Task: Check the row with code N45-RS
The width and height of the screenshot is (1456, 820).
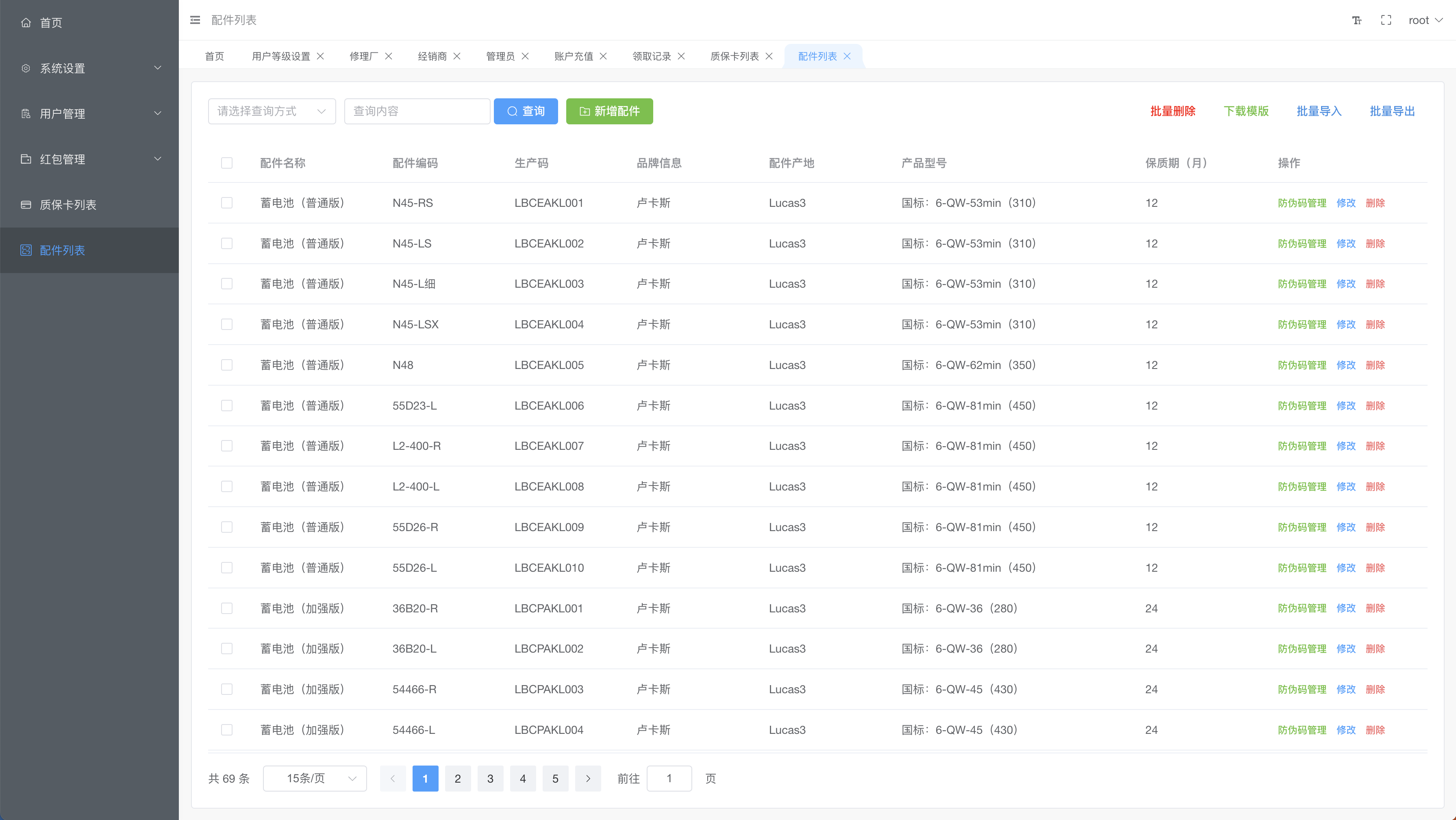Action: tap(227, 203)
